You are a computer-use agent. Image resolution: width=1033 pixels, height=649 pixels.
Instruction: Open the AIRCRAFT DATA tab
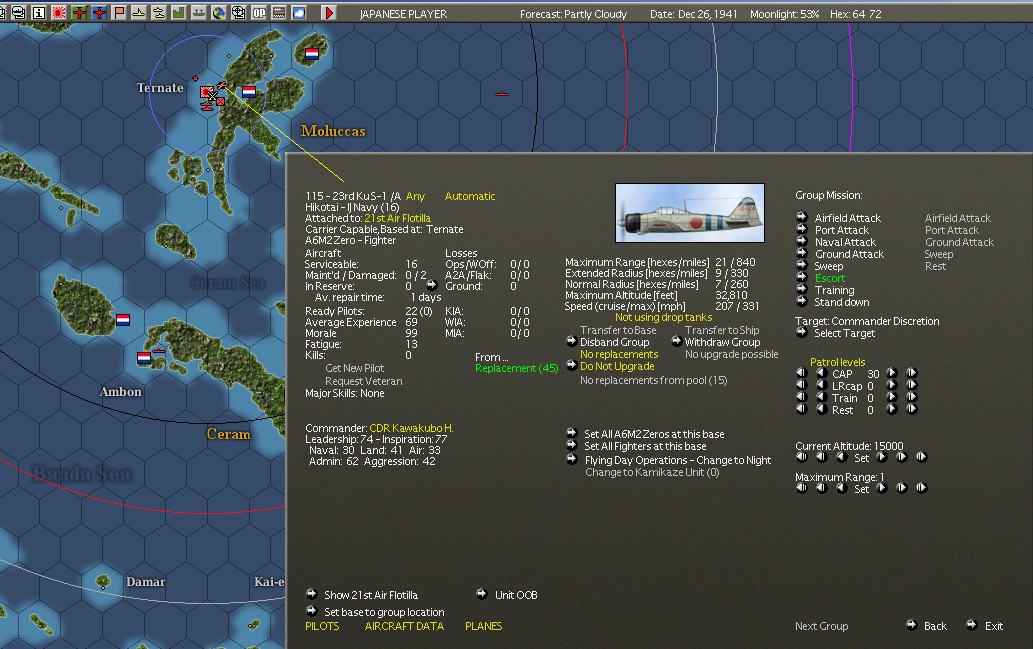tap(404, 626)
